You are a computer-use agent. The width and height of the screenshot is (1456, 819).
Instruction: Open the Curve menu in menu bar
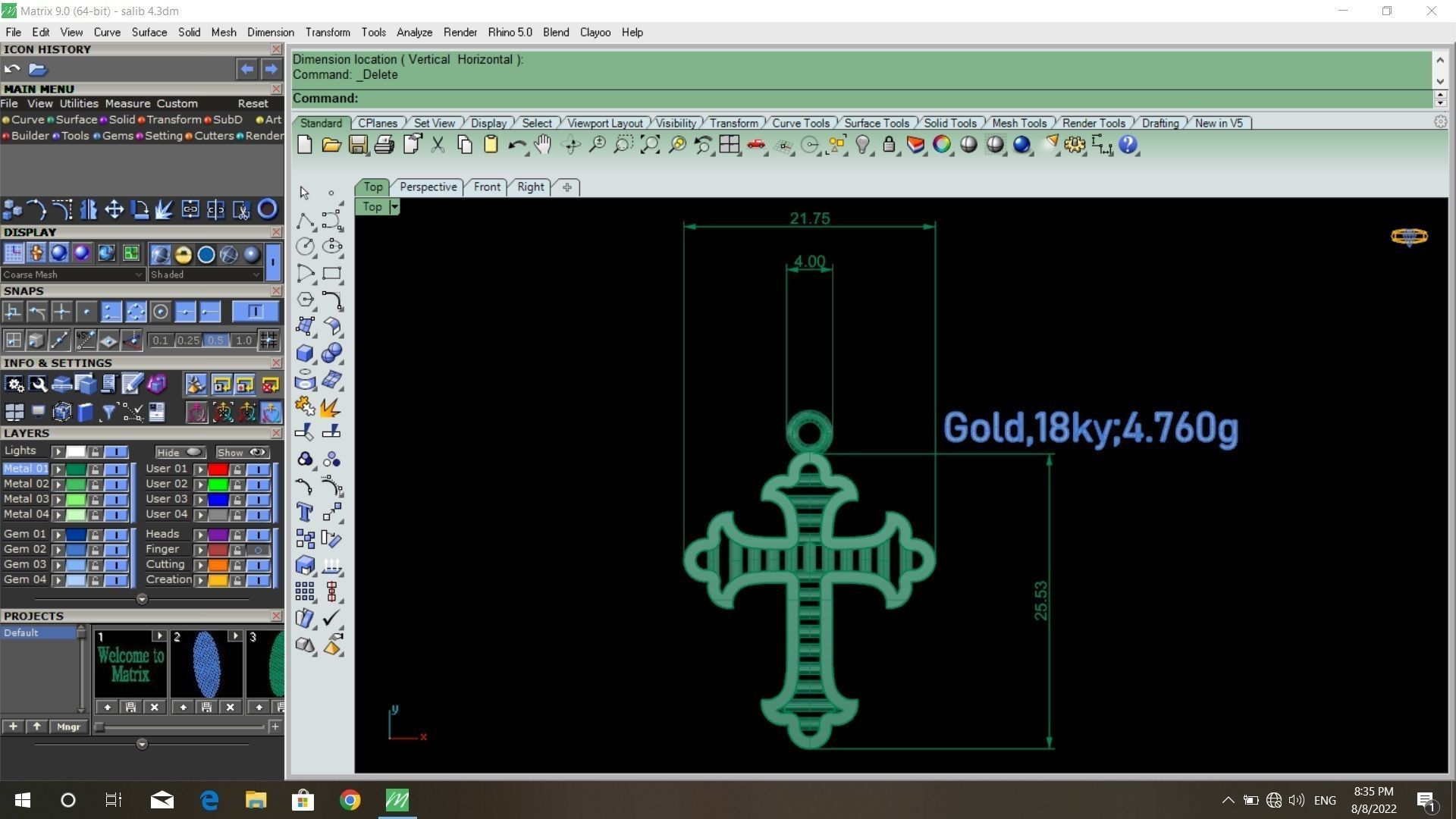107,32
